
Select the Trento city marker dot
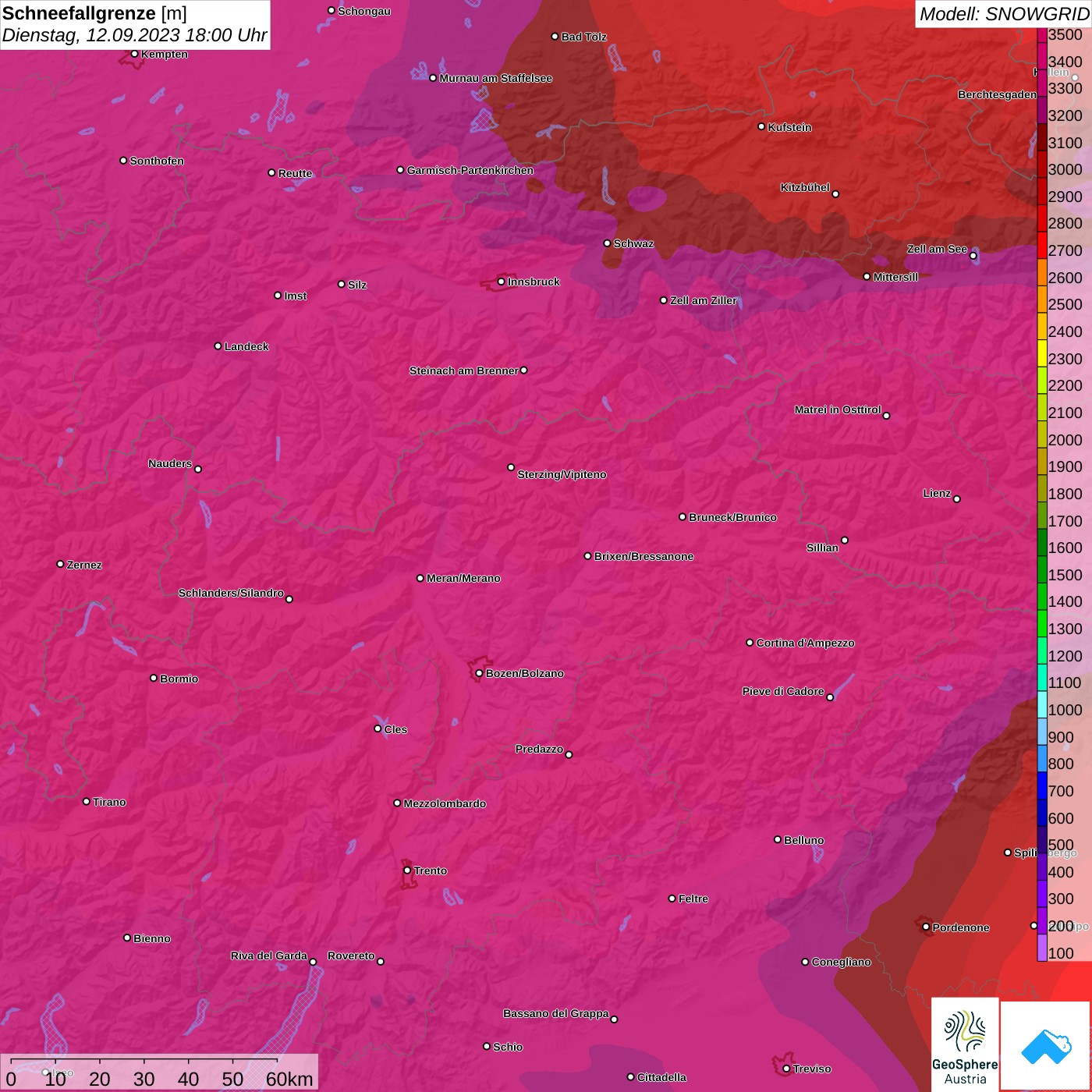click(407, 870)
